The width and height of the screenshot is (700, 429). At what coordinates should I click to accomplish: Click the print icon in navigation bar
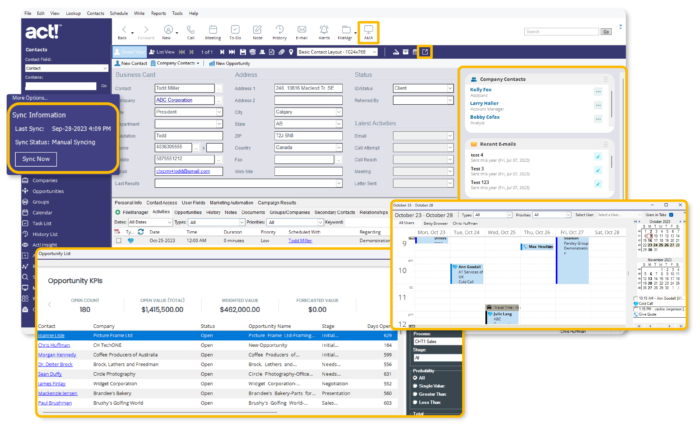(253, 52)
